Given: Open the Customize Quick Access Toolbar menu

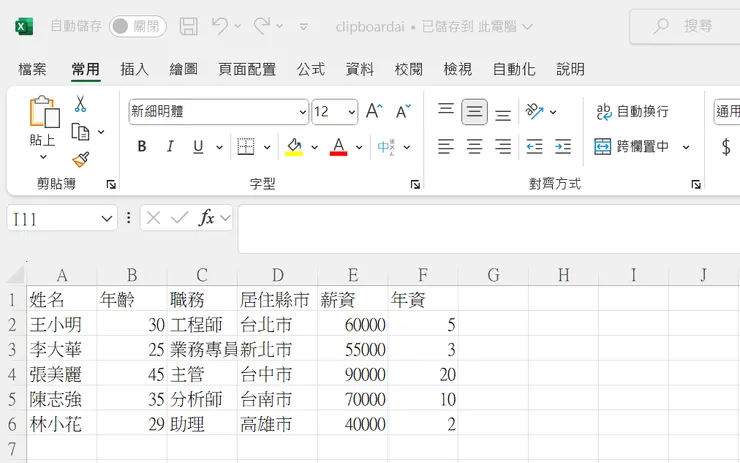Looking at the screenshot, I should tap(304, 27).
